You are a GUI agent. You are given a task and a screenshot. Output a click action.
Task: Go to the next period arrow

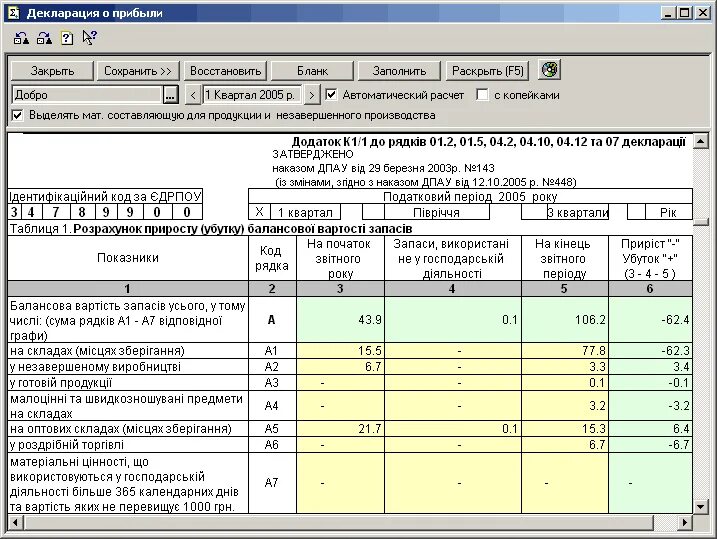[311, 95]
